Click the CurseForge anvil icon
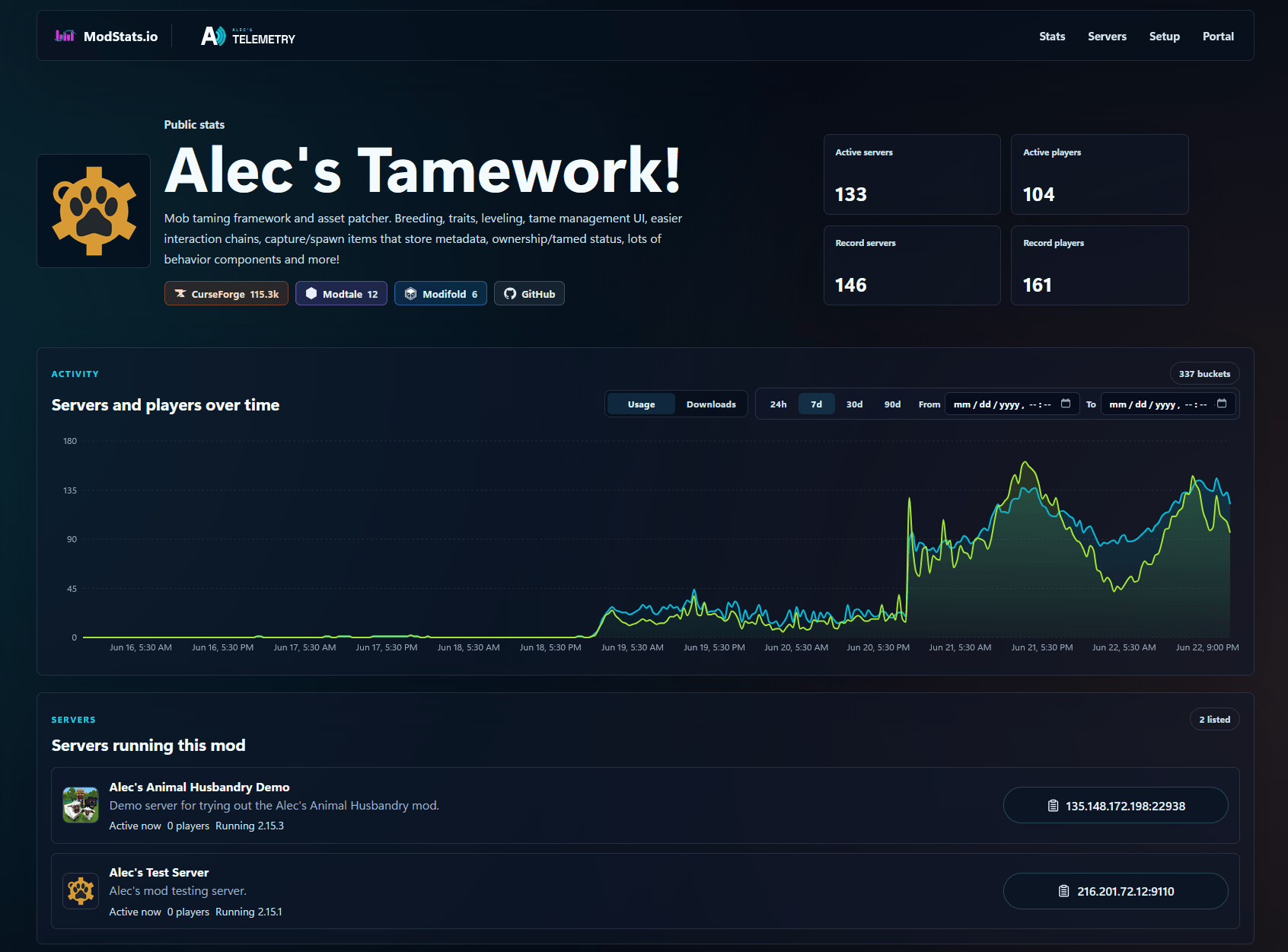This screenshot has width=1288, height=952. 180,294
